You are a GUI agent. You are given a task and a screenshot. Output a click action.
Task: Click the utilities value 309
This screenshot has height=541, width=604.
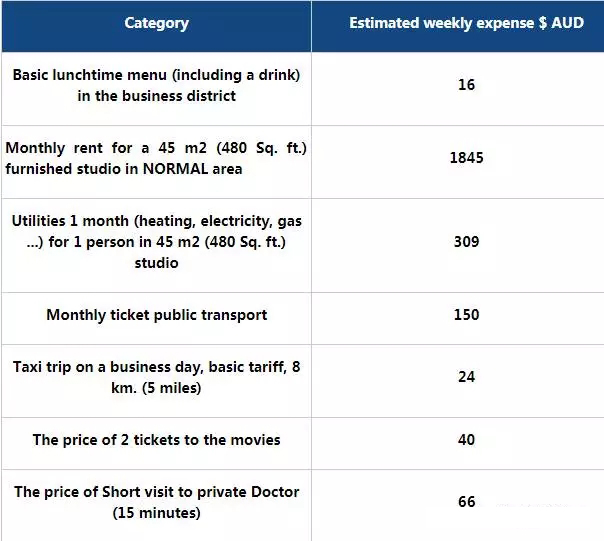click(x=466, y=241)
